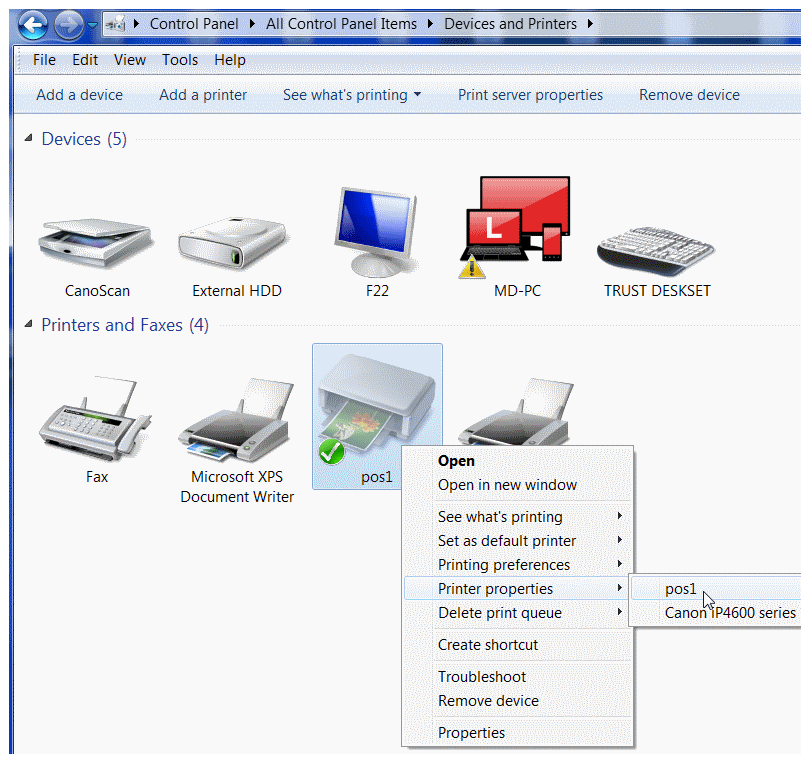Open the View menu
The image size is (809, 762).
point(130,60)
